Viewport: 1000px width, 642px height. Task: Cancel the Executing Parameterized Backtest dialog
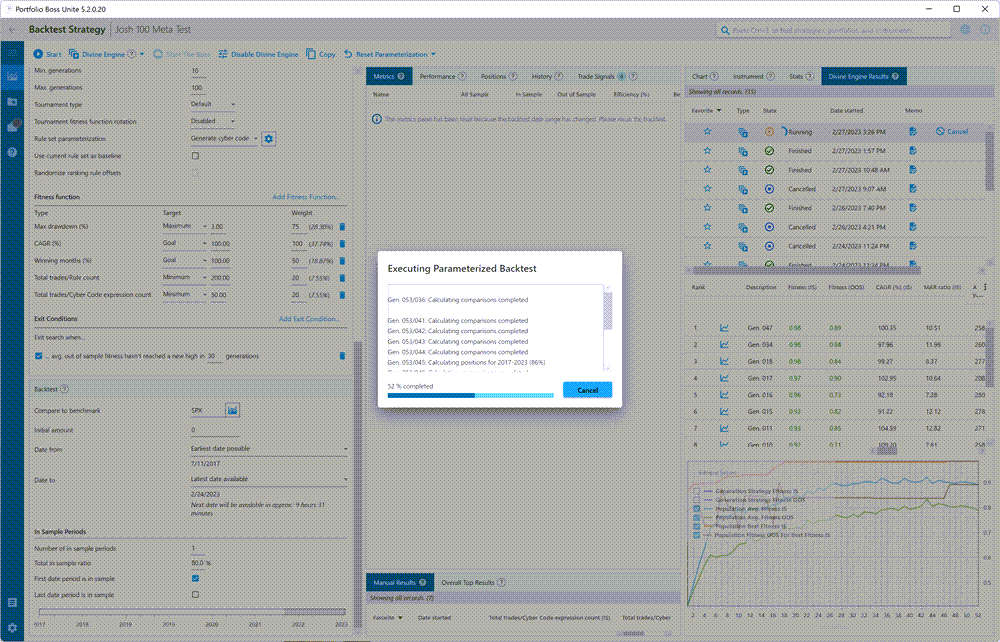pyautogui.click(x=587, y=390)
